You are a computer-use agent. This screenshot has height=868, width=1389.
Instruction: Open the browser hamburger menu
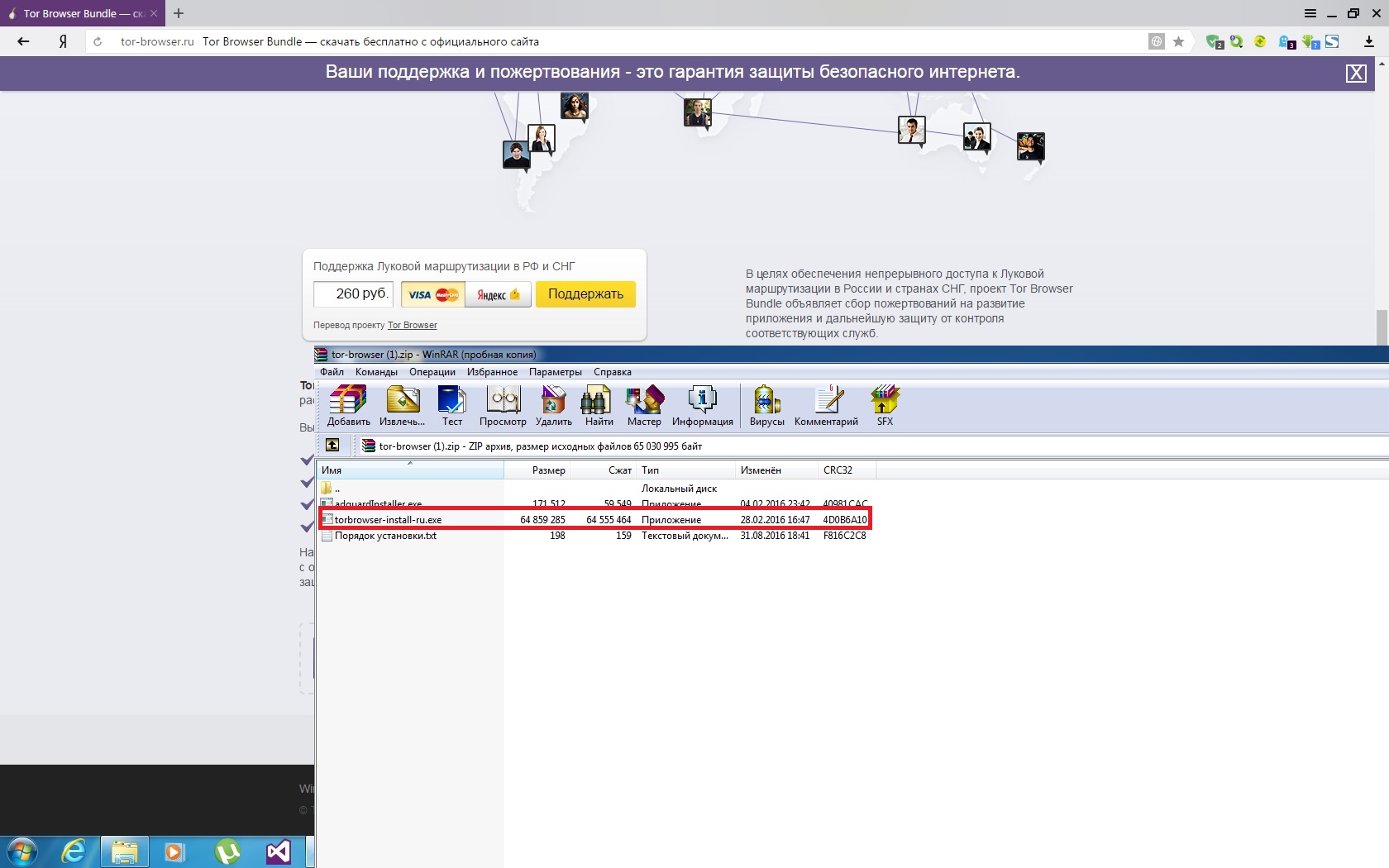click(x=1310, y=13)
